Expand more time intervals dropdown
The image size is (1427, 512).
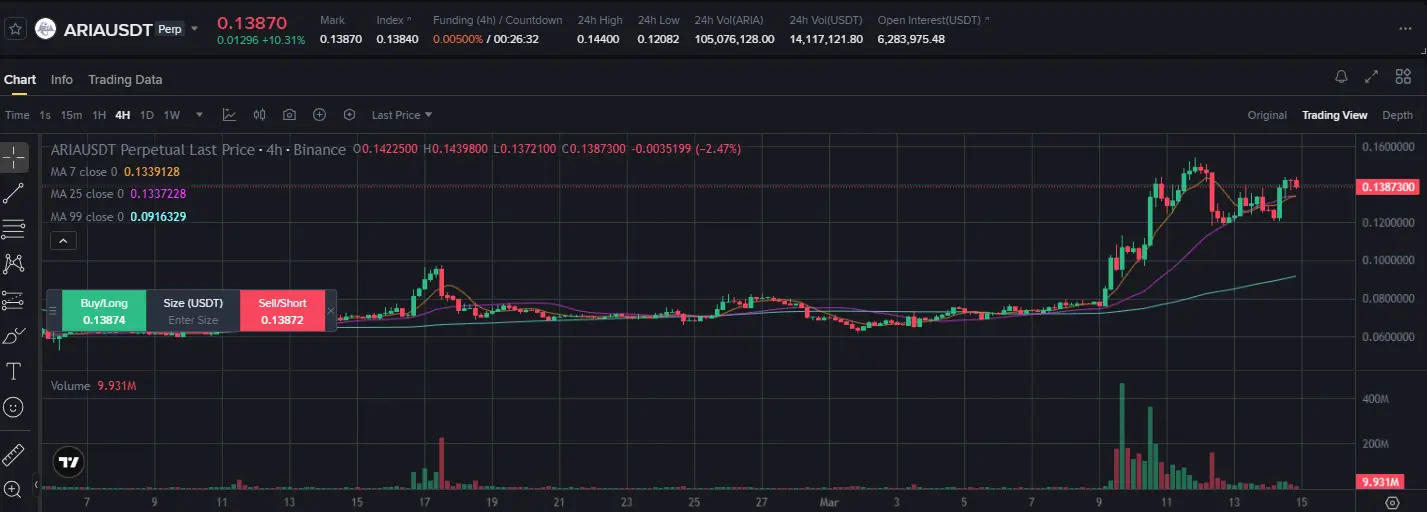click(x=199, y=115)
